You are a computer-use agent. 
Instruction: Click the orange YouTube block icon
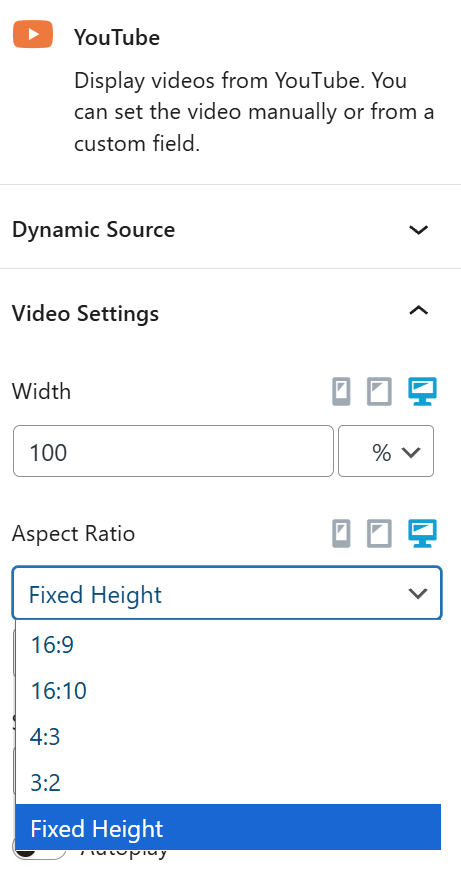33,34
